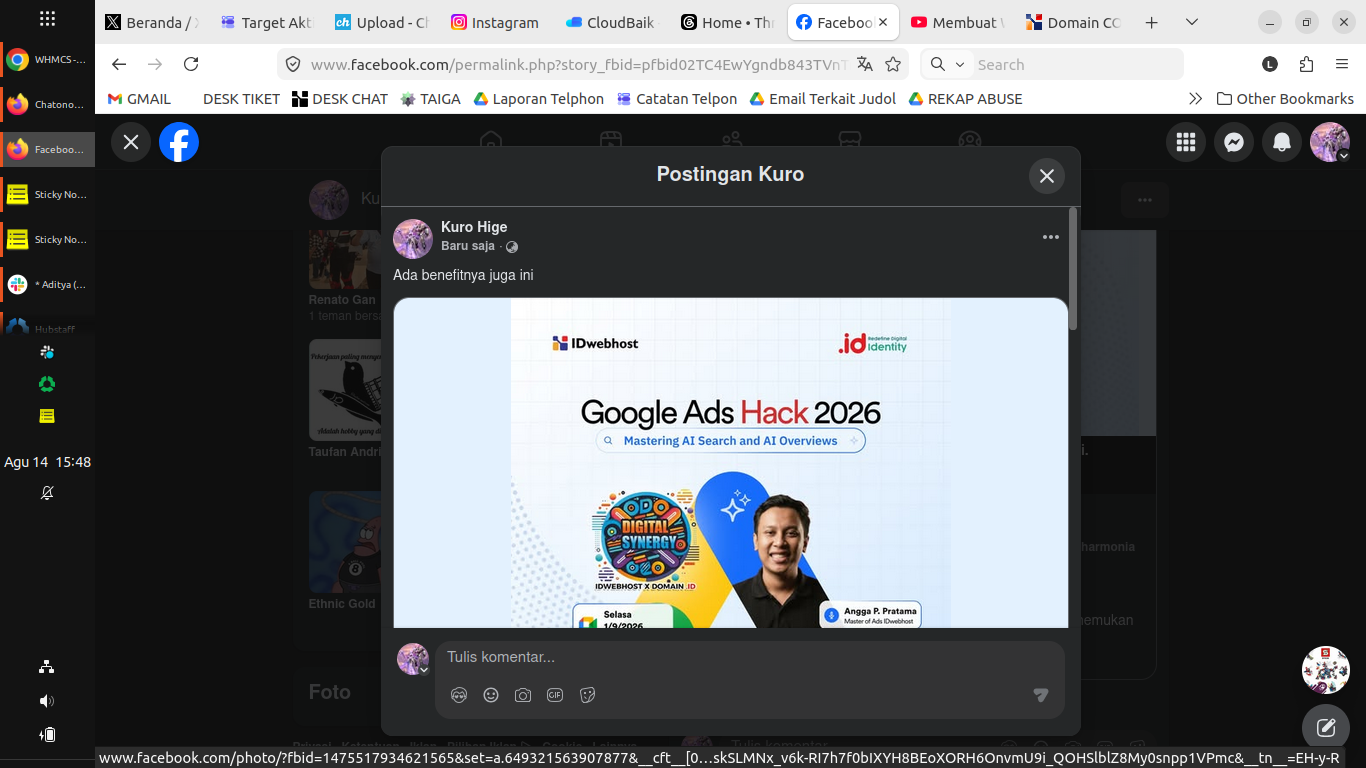Open the GMAIL bookmark
The width and height of the screenshot is (1366, 768).
point(139,99)
